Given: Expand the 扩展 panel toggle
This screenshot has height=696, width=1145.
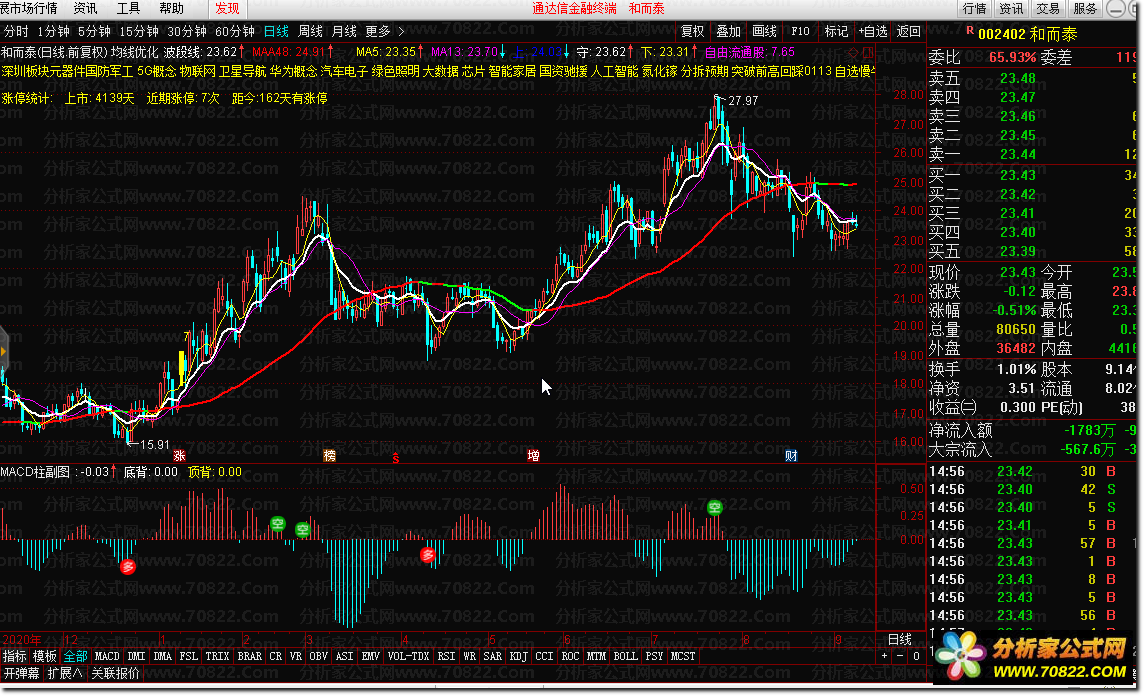Looking at the screenshot, I should coord(65,673).
